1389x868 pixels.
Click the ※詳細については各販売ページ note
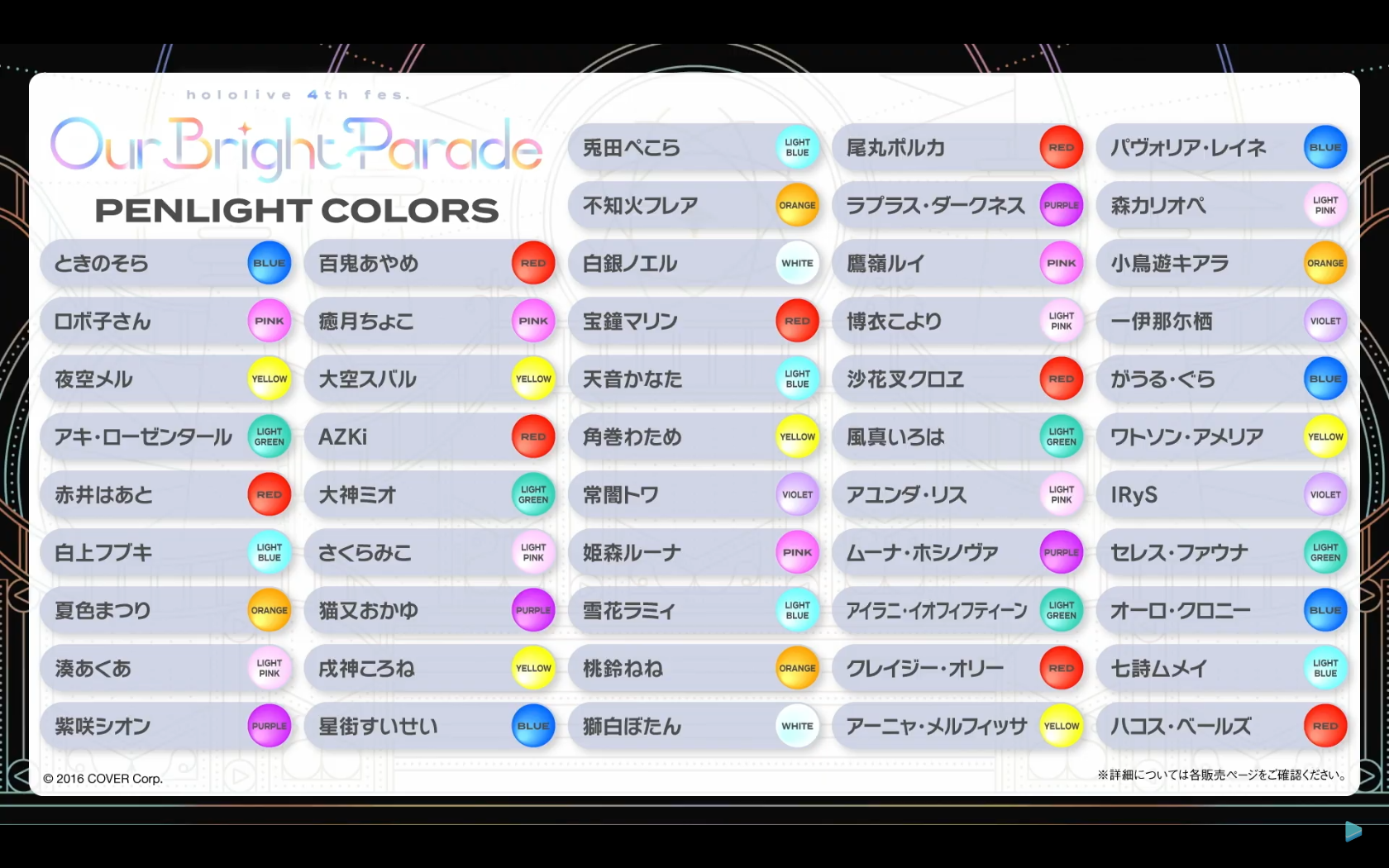coord(1223,775)
